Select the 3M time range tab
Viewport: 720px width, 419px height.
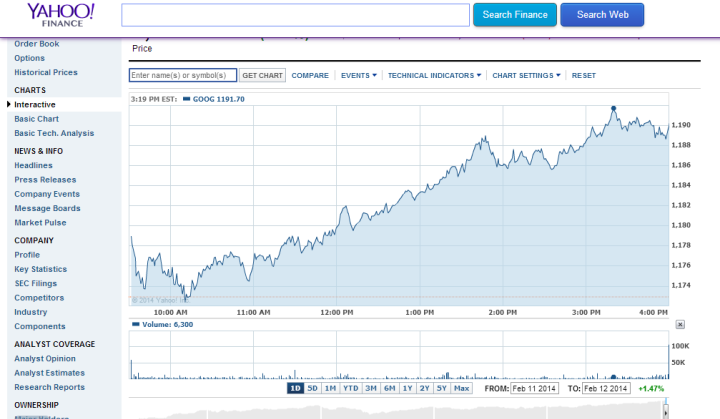(371, 388)
